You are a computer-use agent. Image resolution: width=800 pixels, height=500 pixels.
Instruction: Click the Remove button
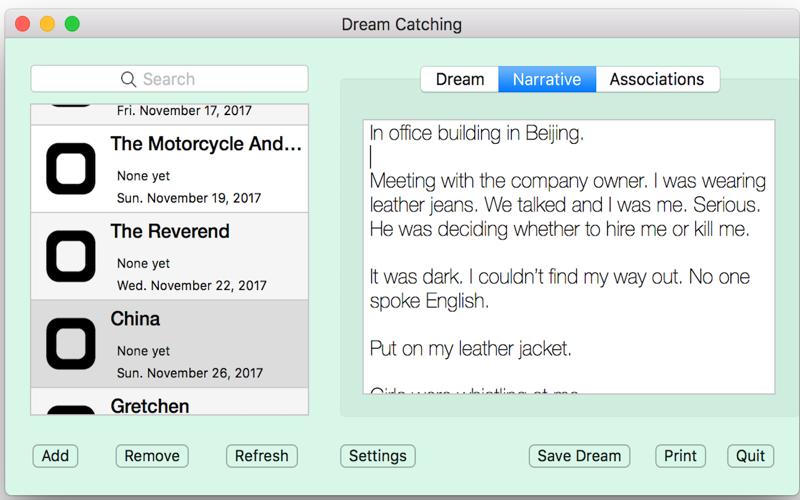click(152, 456)
